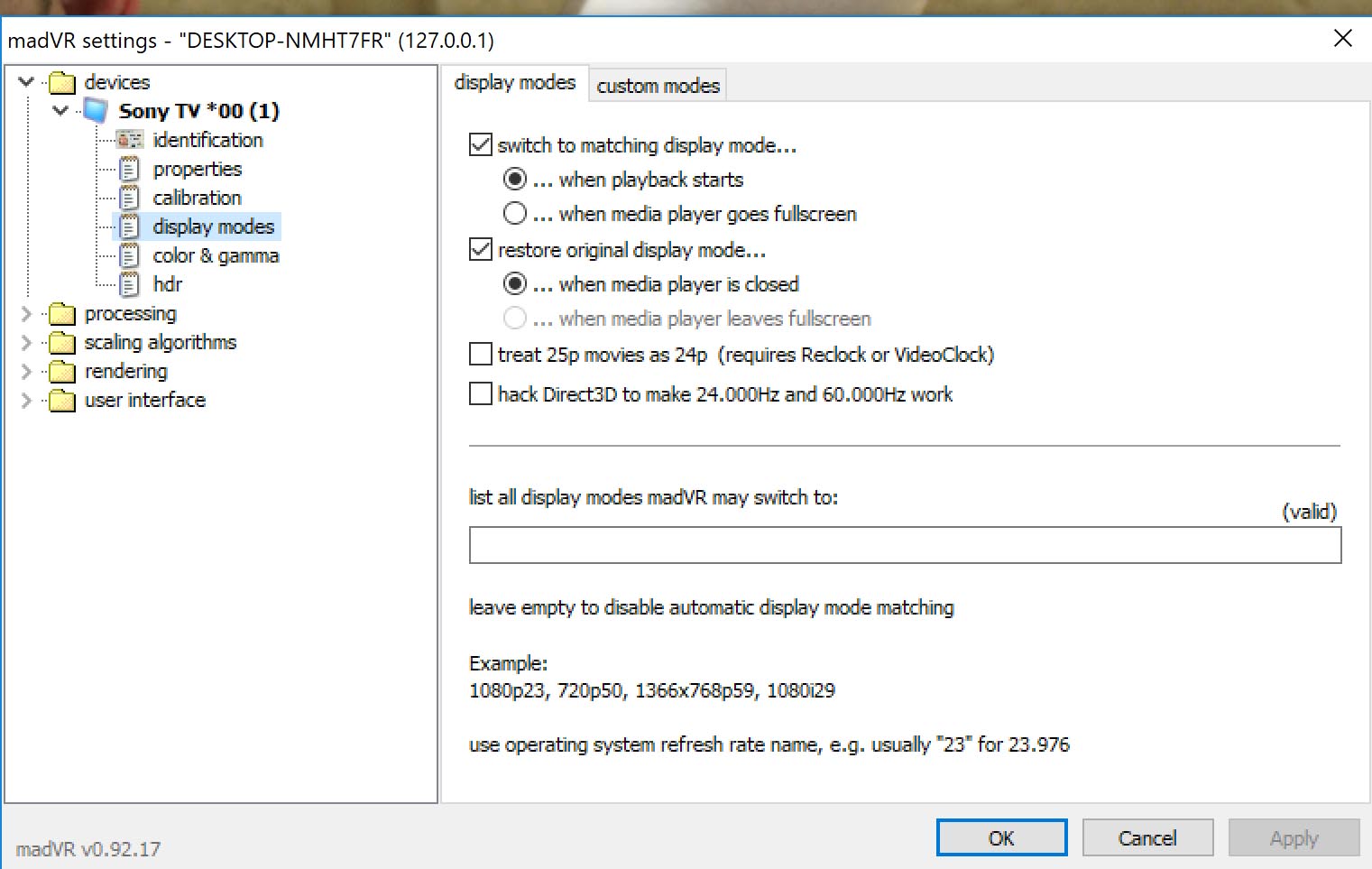
Task: Open the custom modes tab
Action: point(658,86)
